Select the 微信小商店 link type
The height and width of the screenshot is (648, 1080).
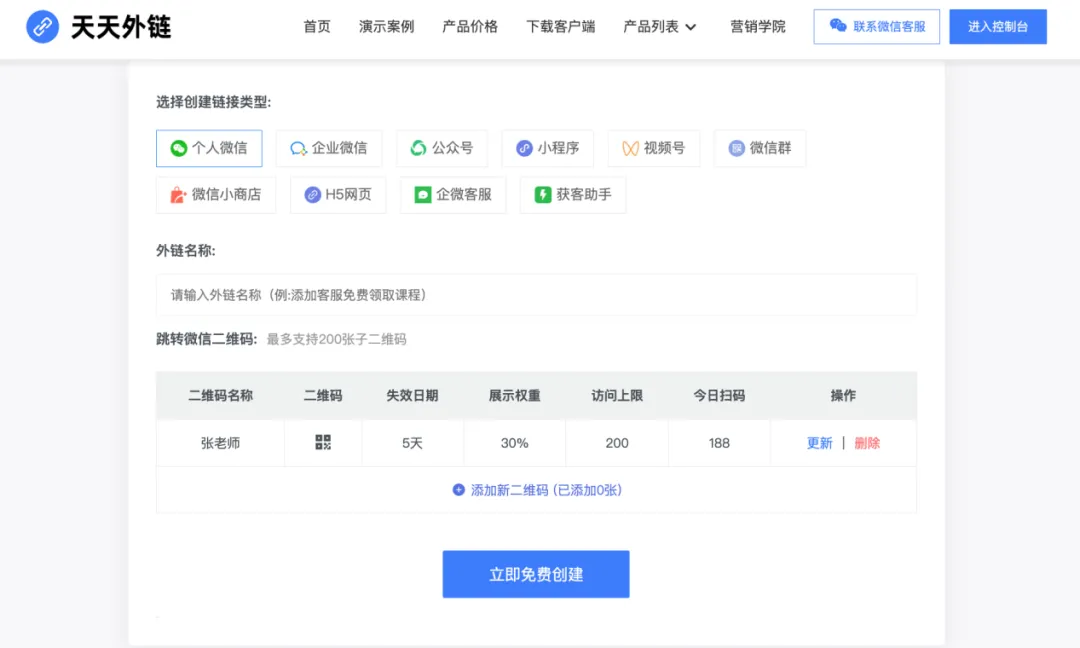[216, 195]
